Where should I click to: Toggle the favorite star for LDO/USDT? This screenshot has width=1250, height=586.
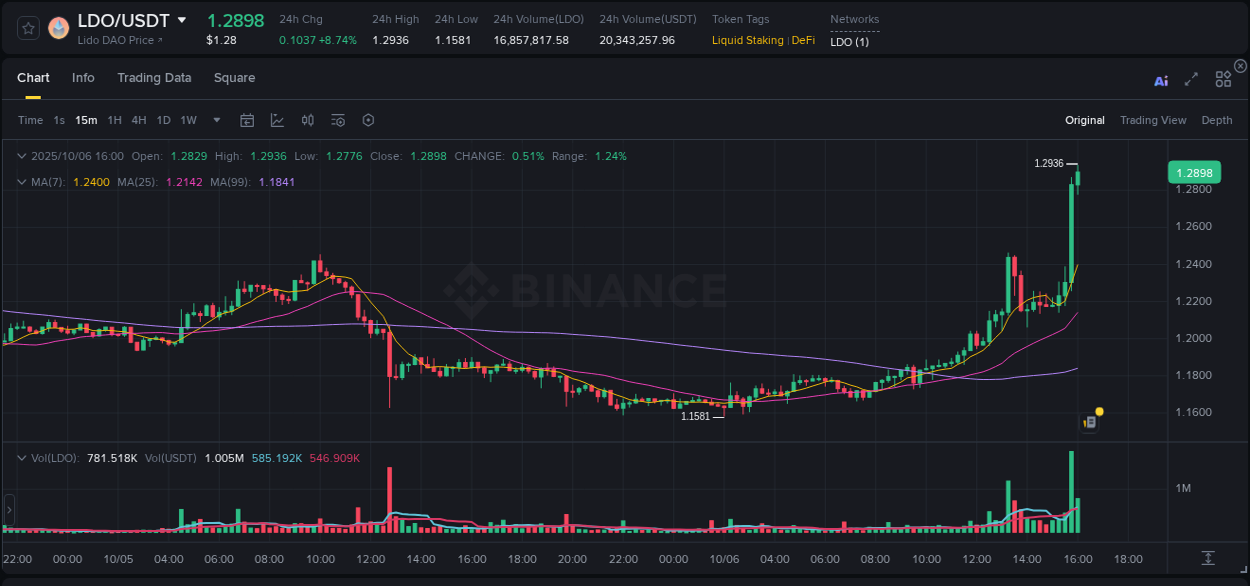[28, 29]
